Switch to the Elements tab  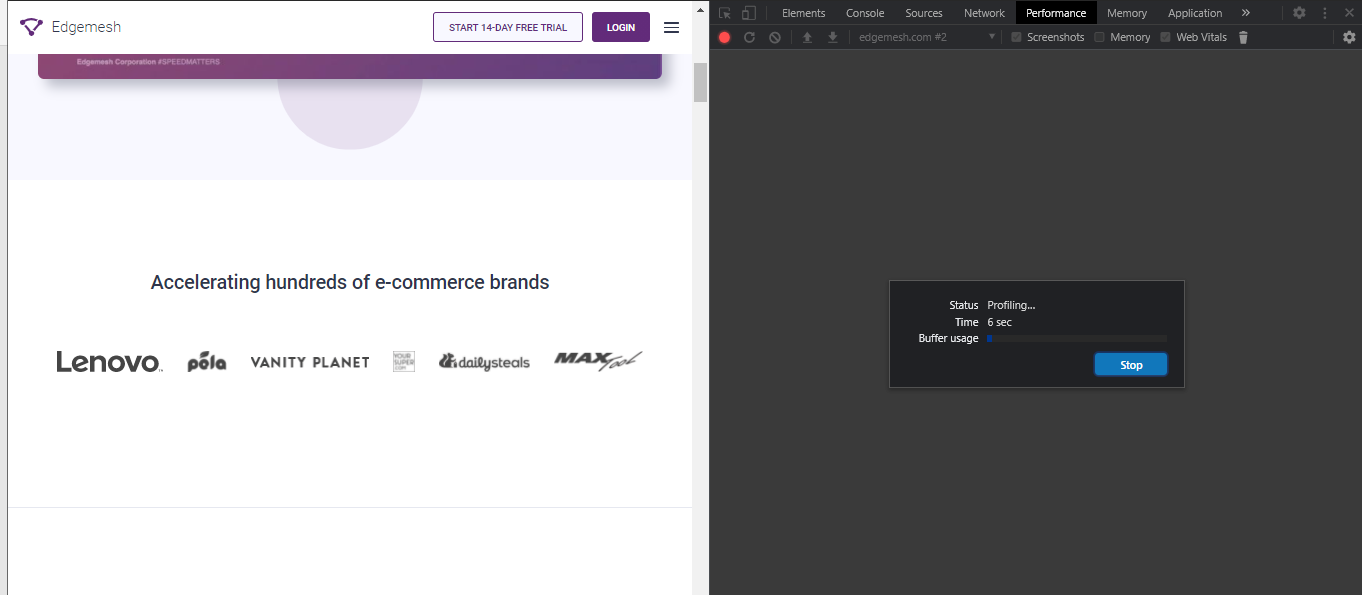tap(803, 13)
